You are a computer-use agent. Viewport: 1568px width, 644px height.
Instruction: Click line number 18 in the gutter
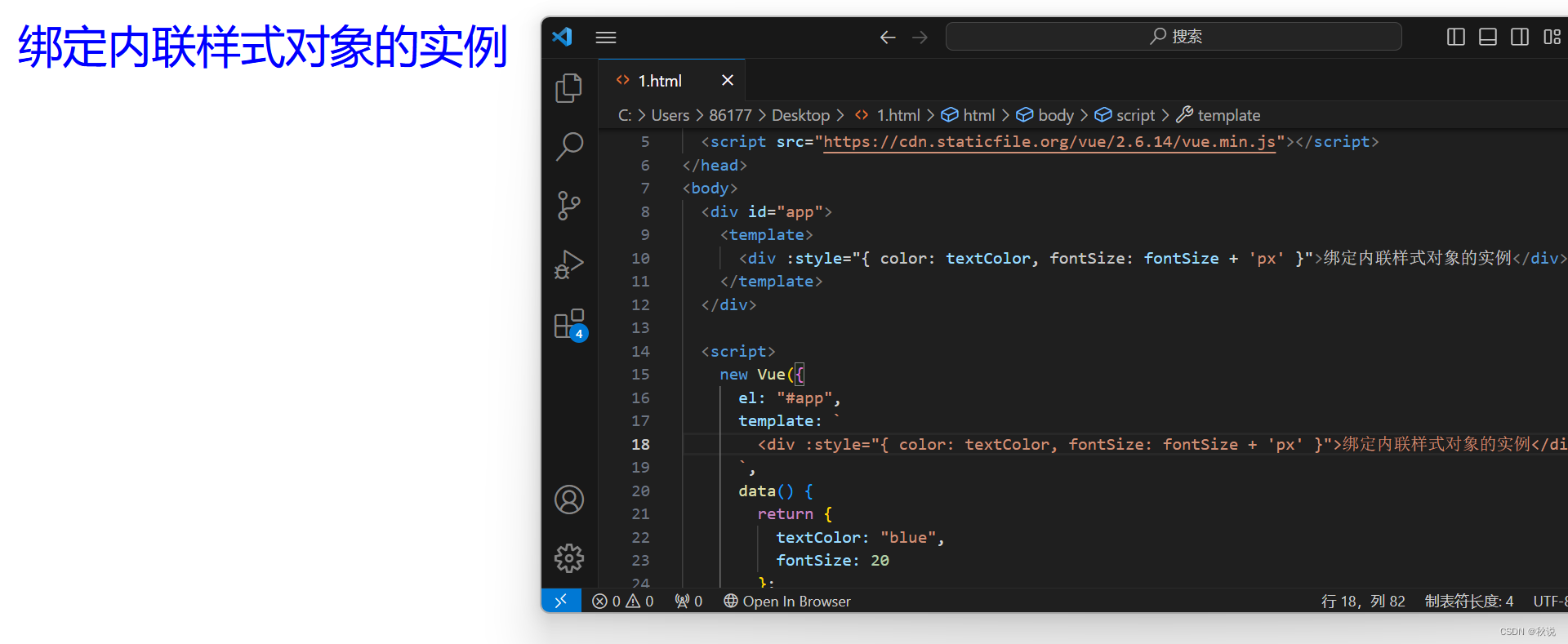[640, 445]
